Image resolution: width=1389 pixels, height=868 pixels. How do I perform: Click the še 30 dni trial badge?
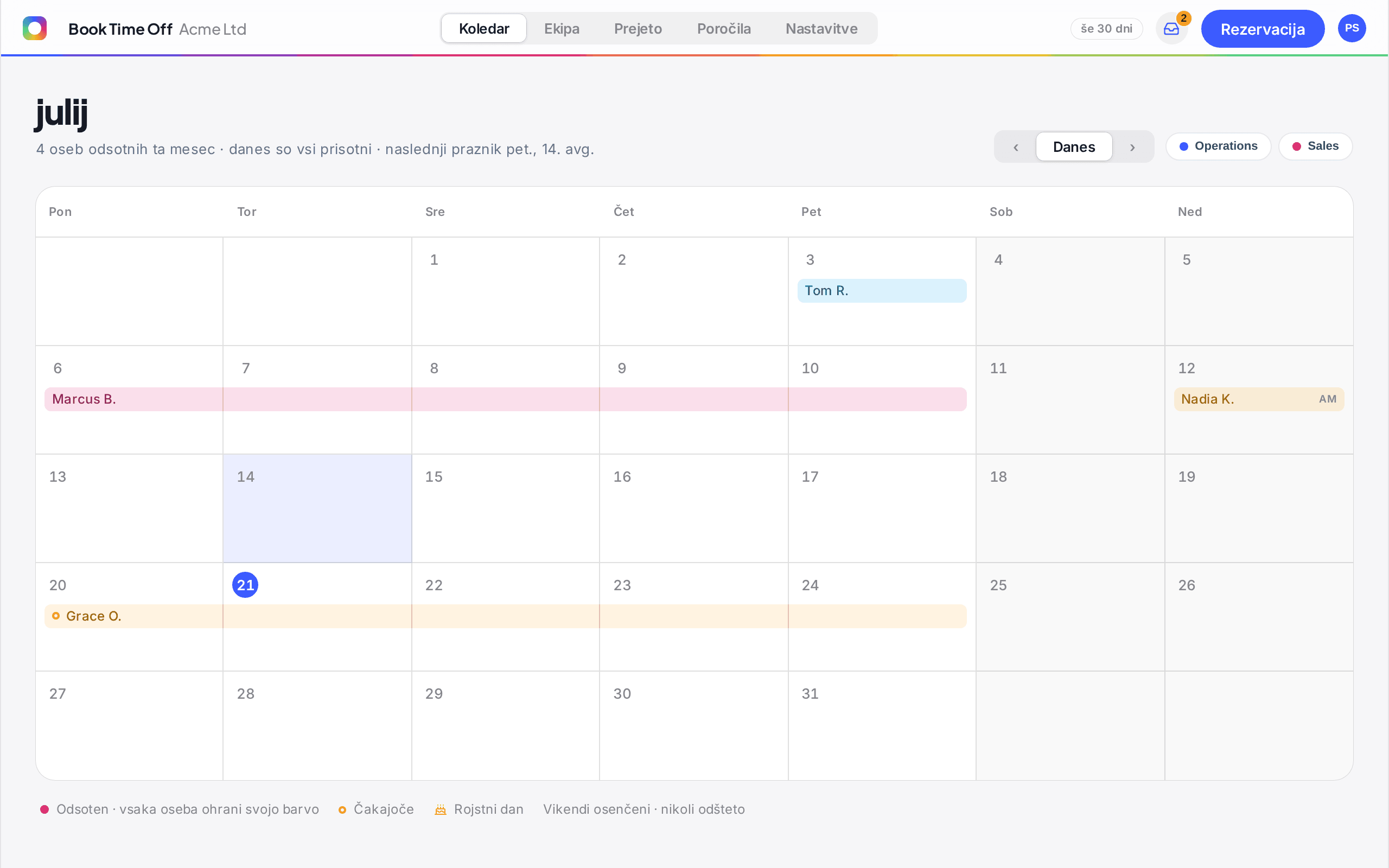pyautogui.click(x=1107, y=29)
